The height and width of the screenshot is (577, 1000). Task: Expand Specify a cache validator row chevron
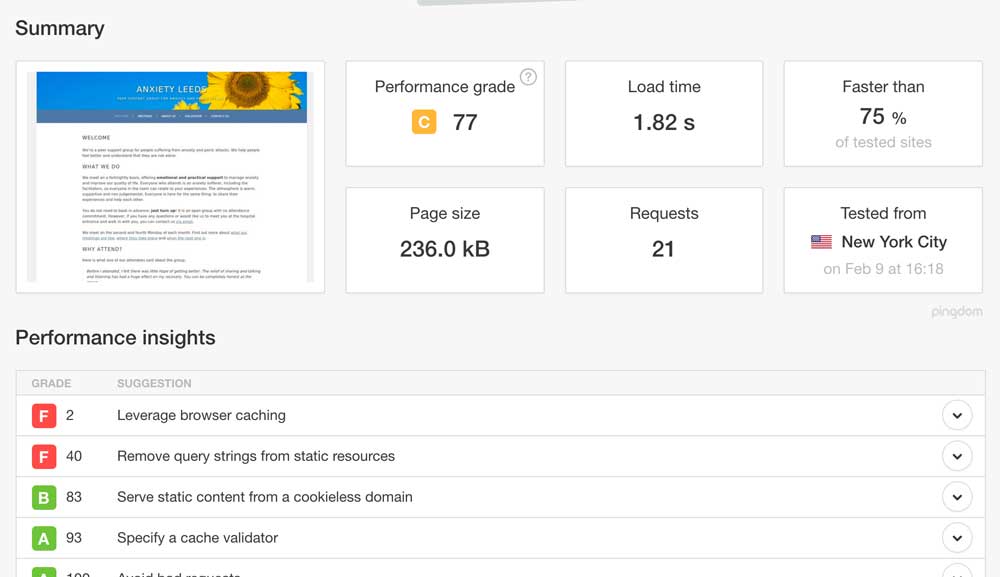pos(957,538)
